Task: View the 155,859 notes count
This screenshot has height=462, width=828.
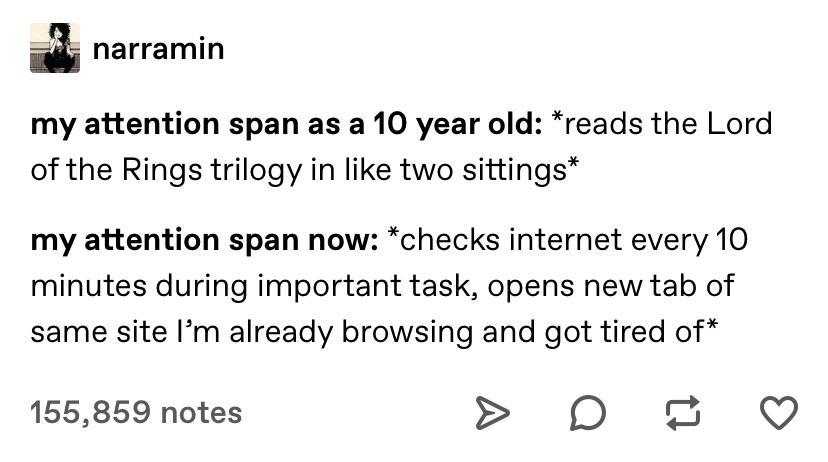Action: (136, 412)
